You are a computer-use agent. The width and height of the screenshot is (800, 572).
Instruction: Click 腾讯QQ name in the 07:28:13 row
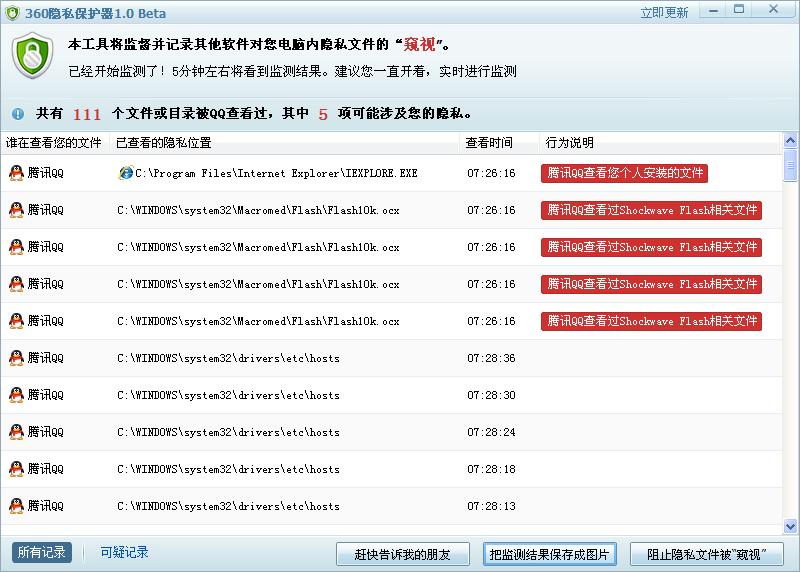pyautogui.click(x=45, y=506)
